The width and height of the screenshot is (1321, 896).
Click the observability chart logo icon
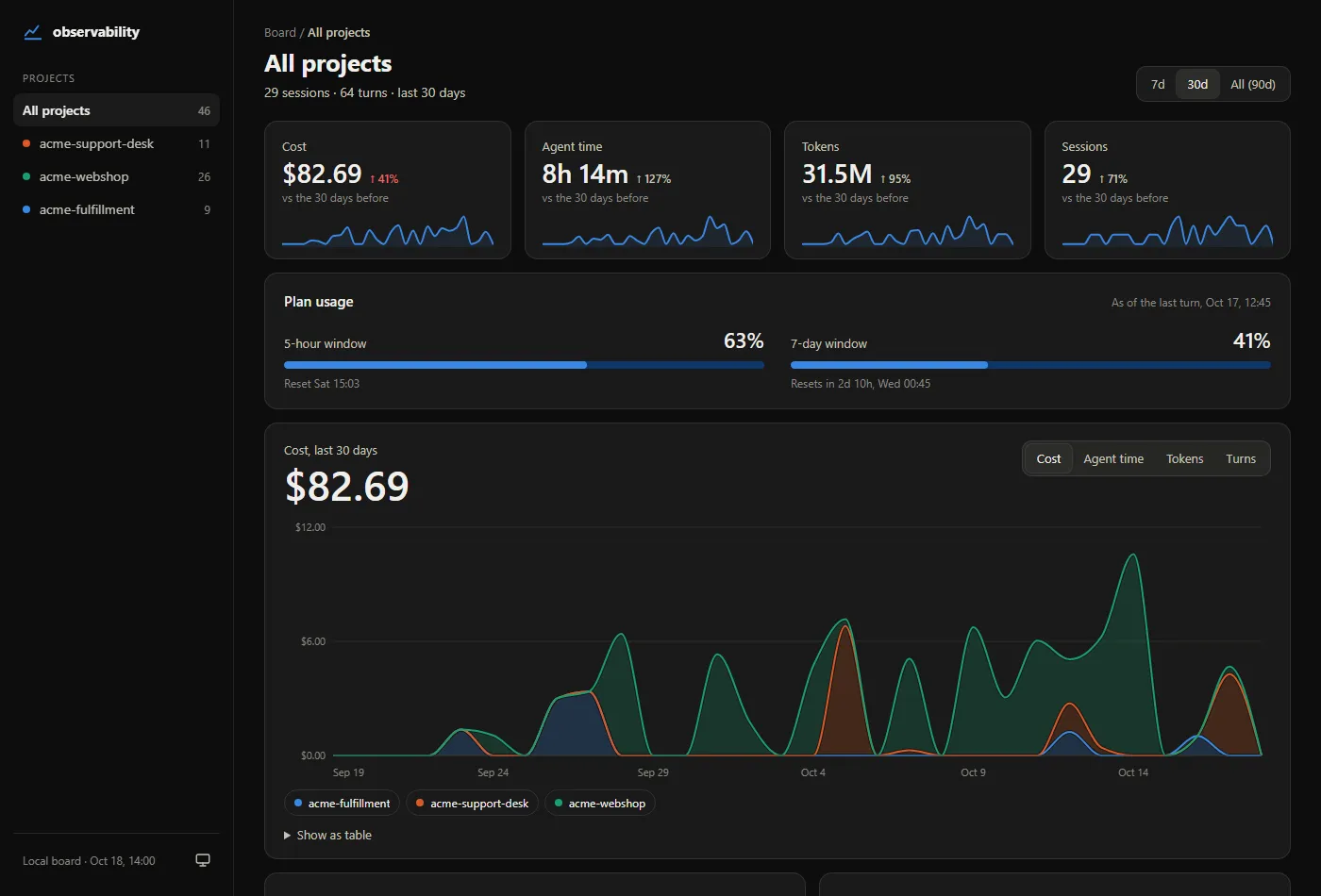(x=33, y=32)
